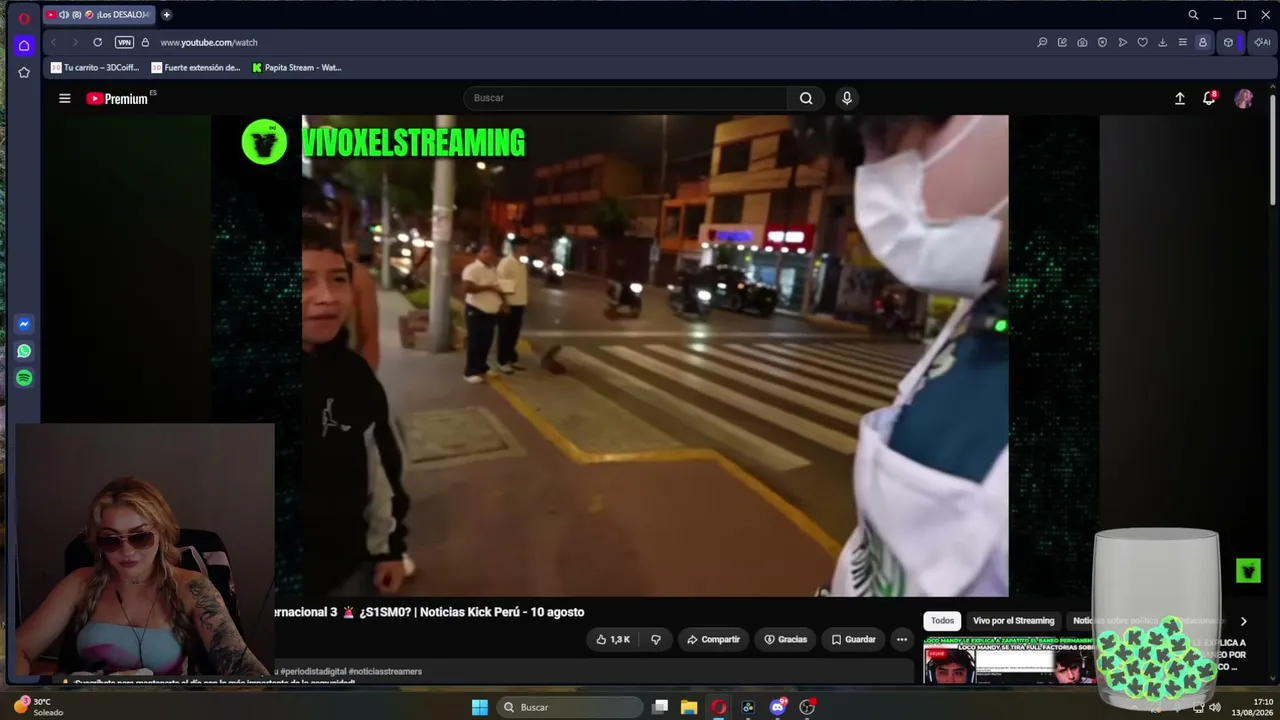Open the edit page note icon

pos(1062,42)
